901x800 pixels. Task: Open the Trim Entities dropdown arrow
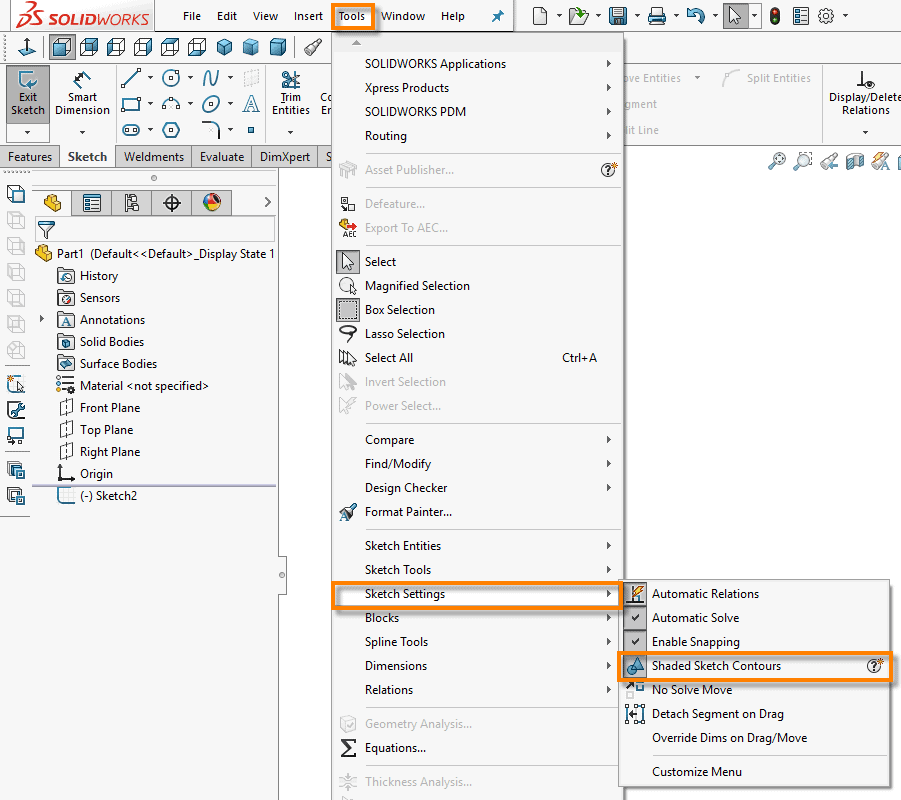(x=290, y=132)
